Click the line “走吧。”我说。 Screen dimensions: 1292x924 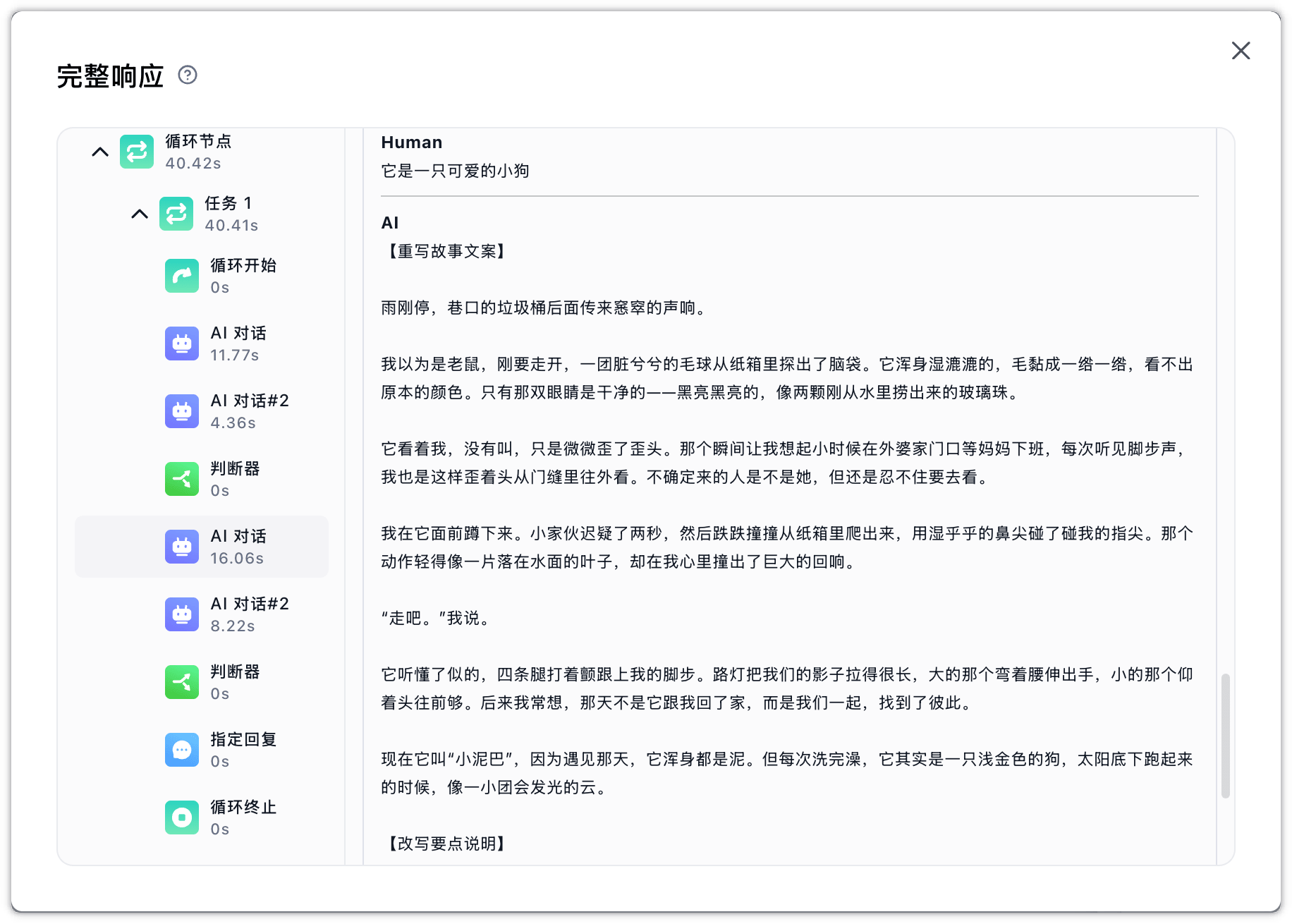click(x=436, y=618)
